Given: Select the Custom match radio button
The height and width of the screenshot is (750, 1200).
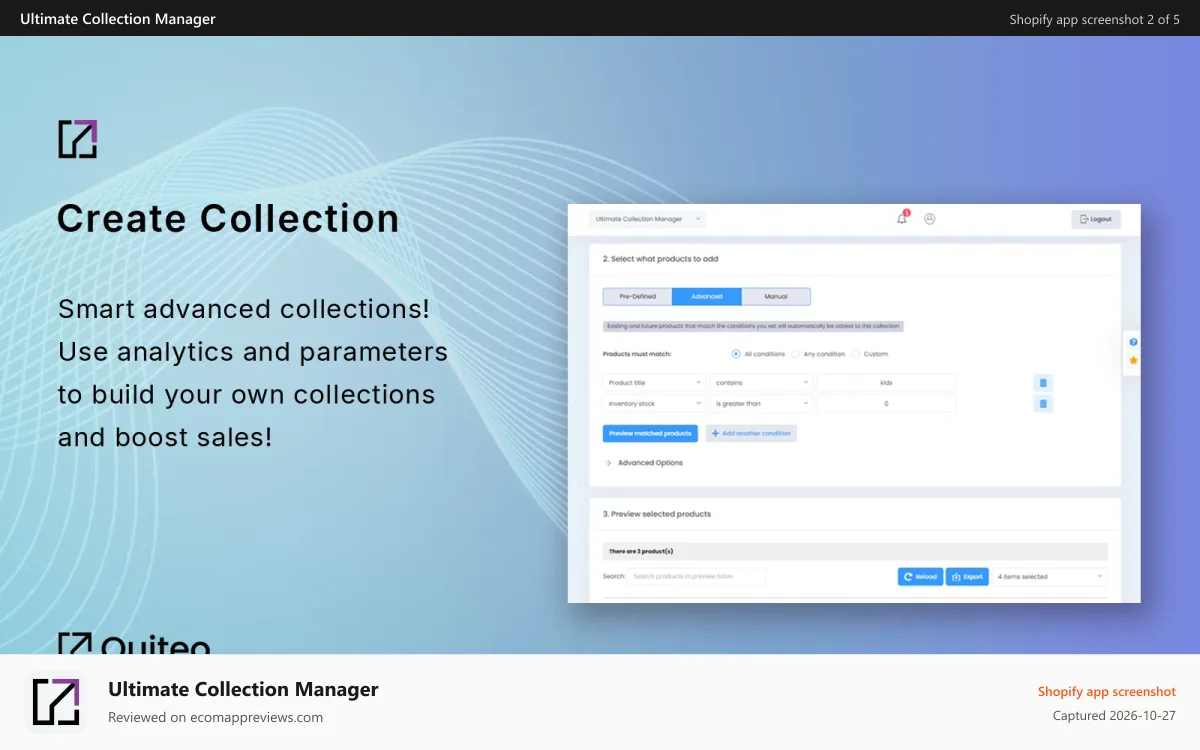Looking at the screenshot, I should (856, 354).
